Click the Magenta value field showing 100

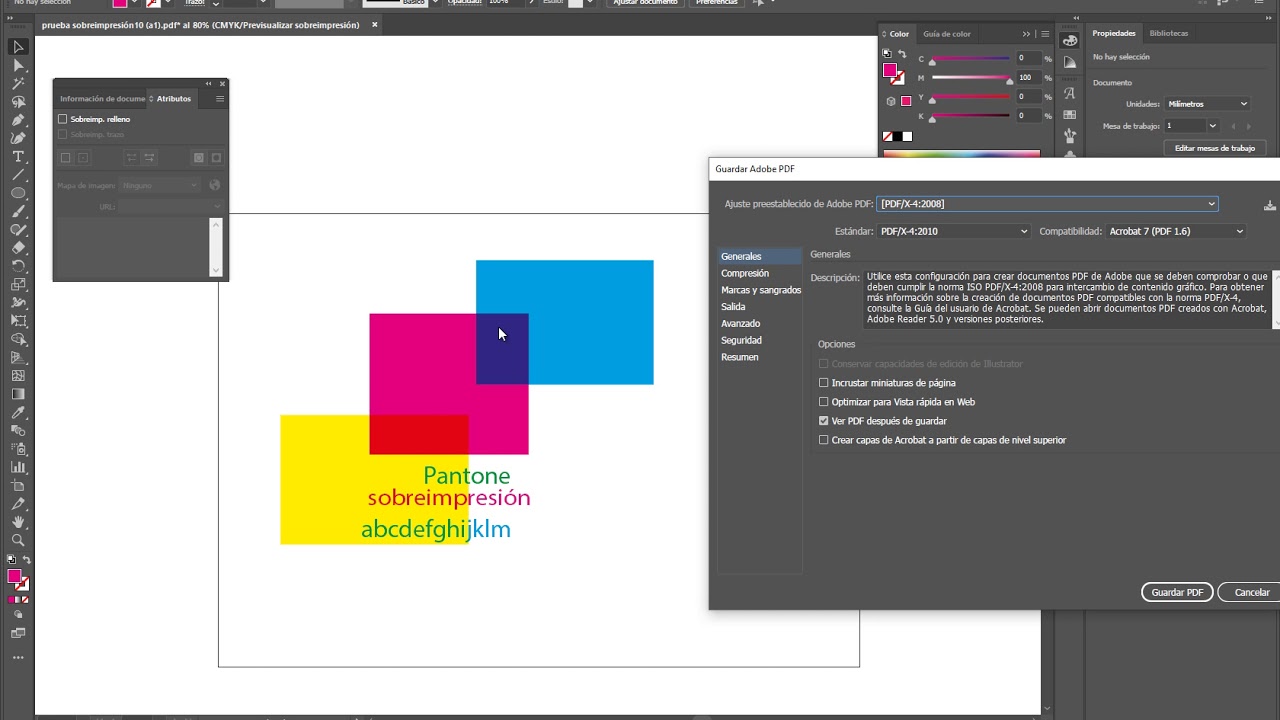[1027, 77]
